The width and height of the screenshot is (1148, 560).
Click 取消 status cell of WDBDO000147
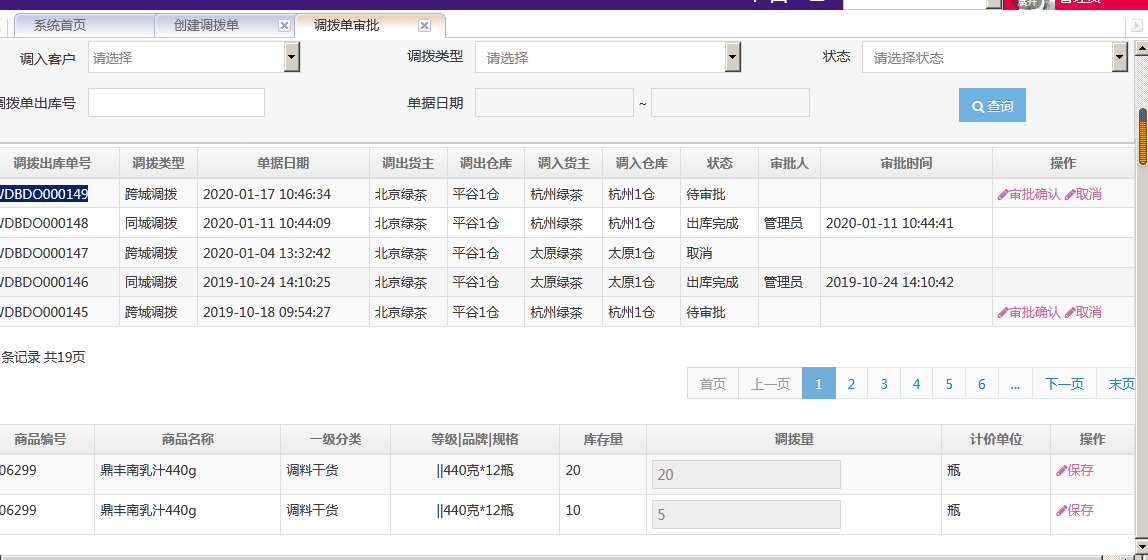point(699,253)
